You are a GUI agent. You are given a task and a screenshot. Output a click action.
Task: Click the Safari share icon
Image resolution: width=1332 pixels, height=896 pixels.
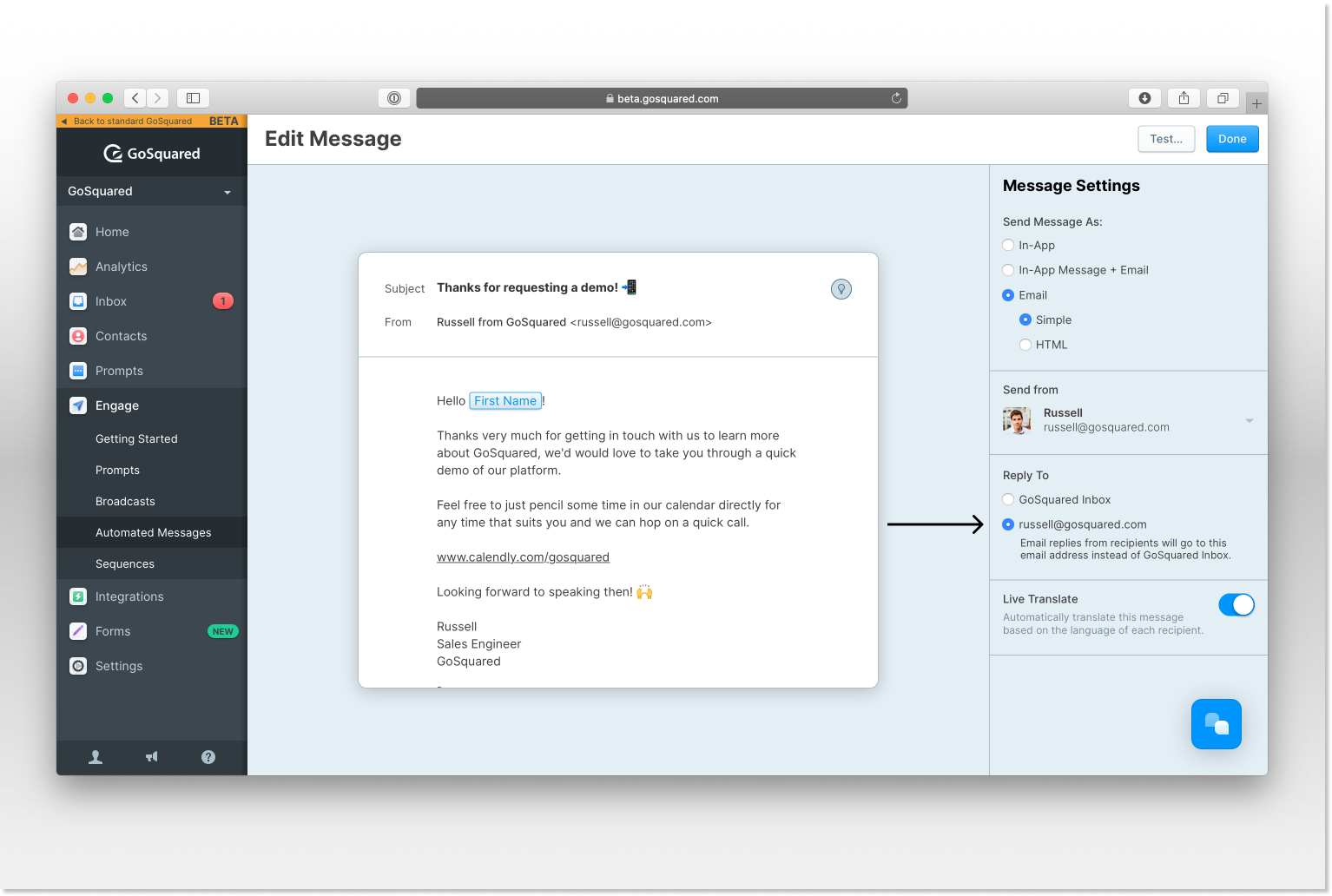[x=1184, y=98]
